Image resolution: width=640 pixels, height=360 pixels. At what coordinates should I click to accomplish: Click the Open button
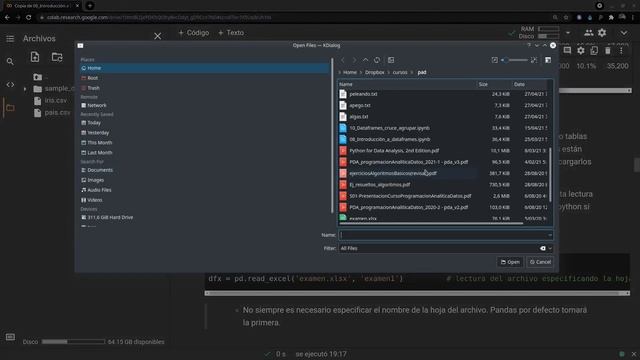coord(510,262)
